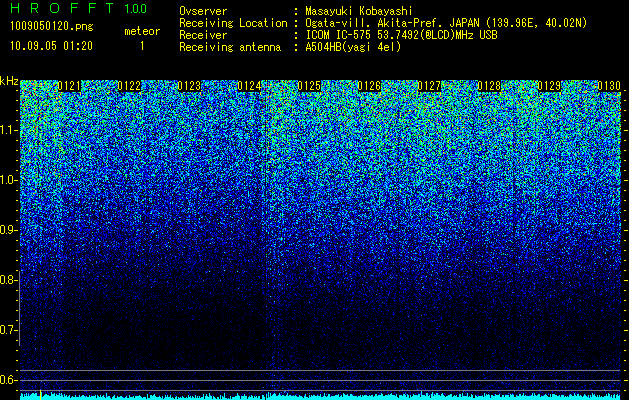Click the kHz axis unit label
The width and height of the screenshot is (629, 400).
coord(9,81)
